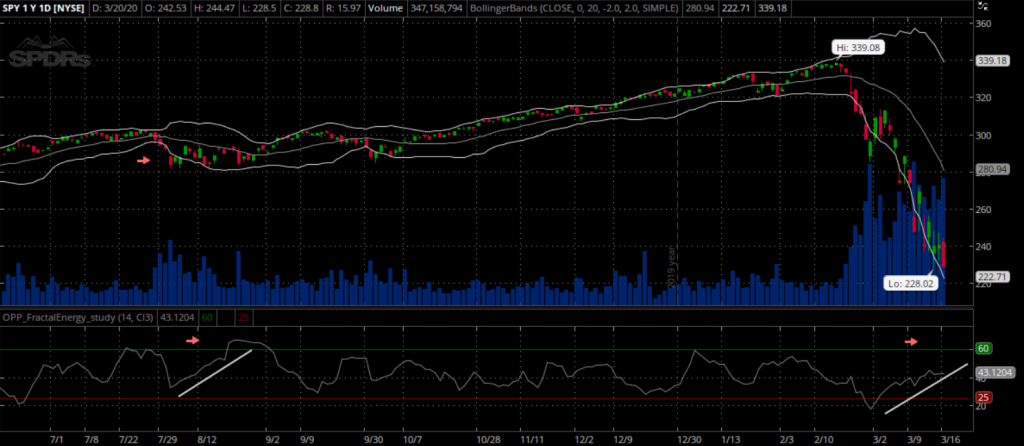Image resolution: width=1024 pixels, height=446 pixels.
Task: Click the red 25 level bubble on the lower axis
Action: tap(984, 398)
